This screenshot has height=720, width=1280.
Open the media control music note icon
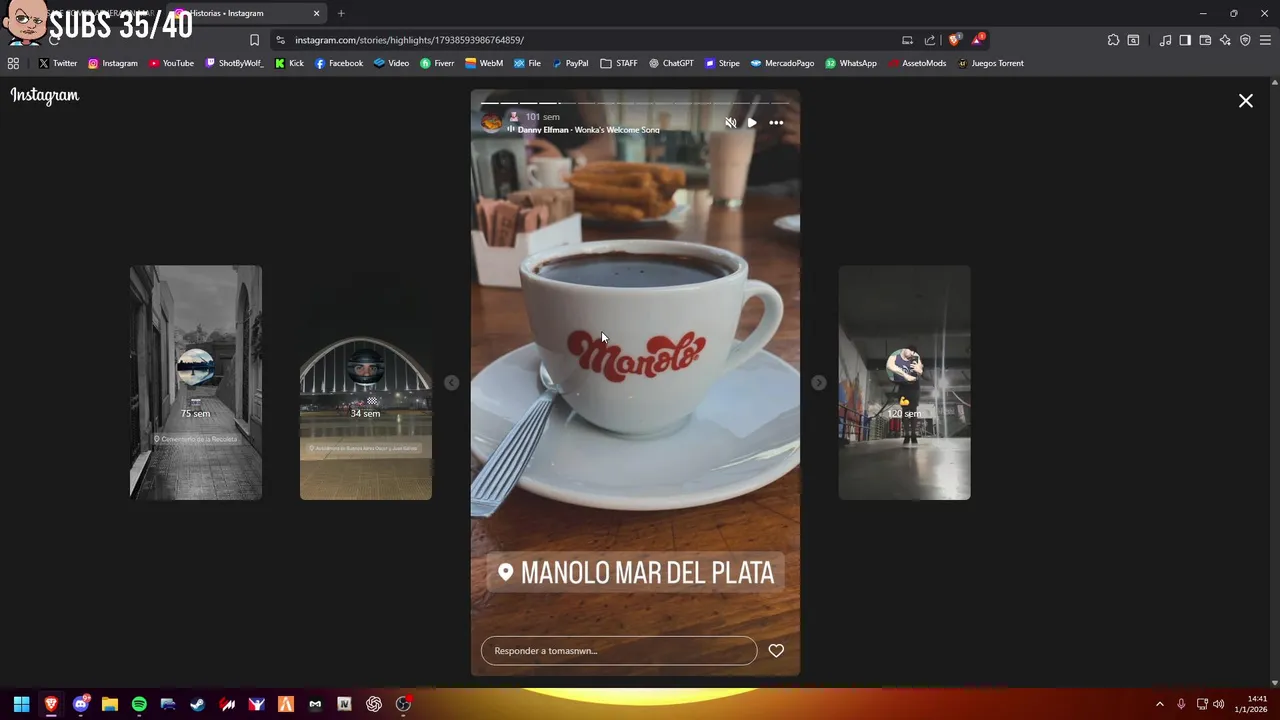click(1165, 40)
